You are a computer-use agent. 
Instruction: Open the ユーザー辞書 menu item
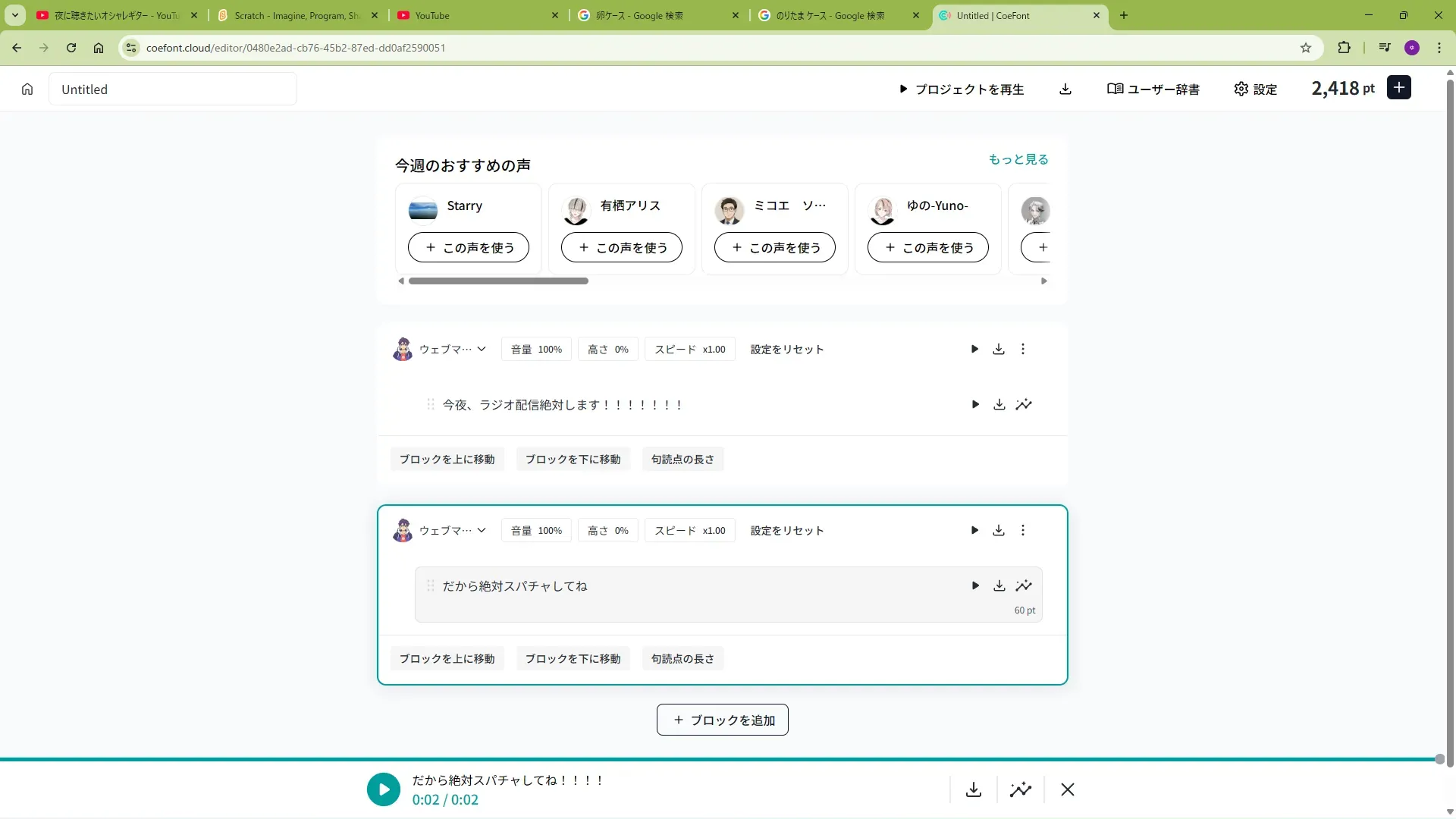(x=1153, y=89)
